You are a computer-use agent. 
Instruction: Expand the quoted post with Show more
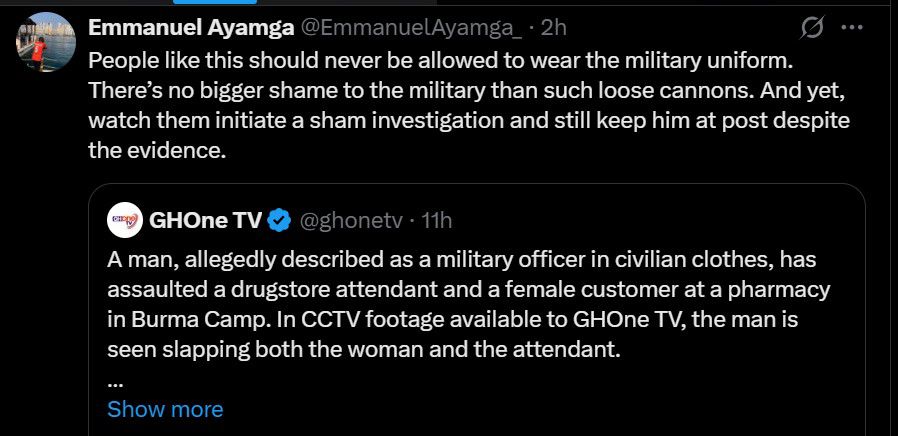tap(165, 409)
